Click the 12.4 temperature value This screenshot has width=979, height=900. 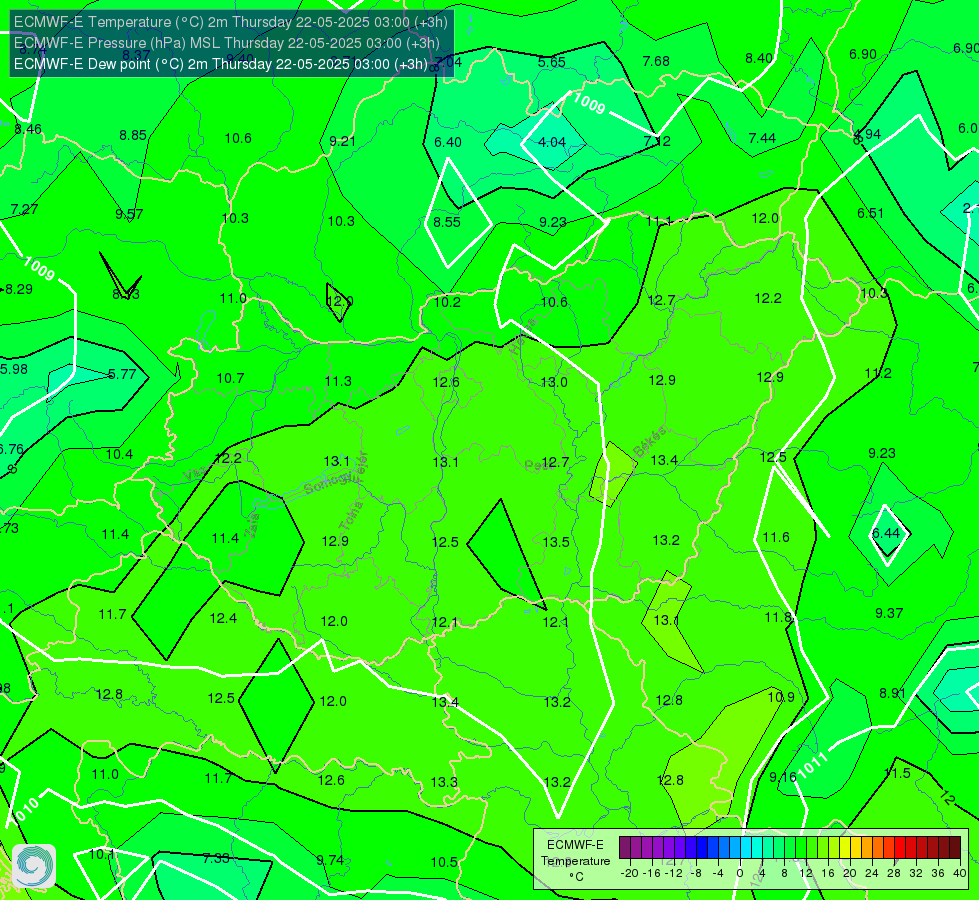pos(223,618)
